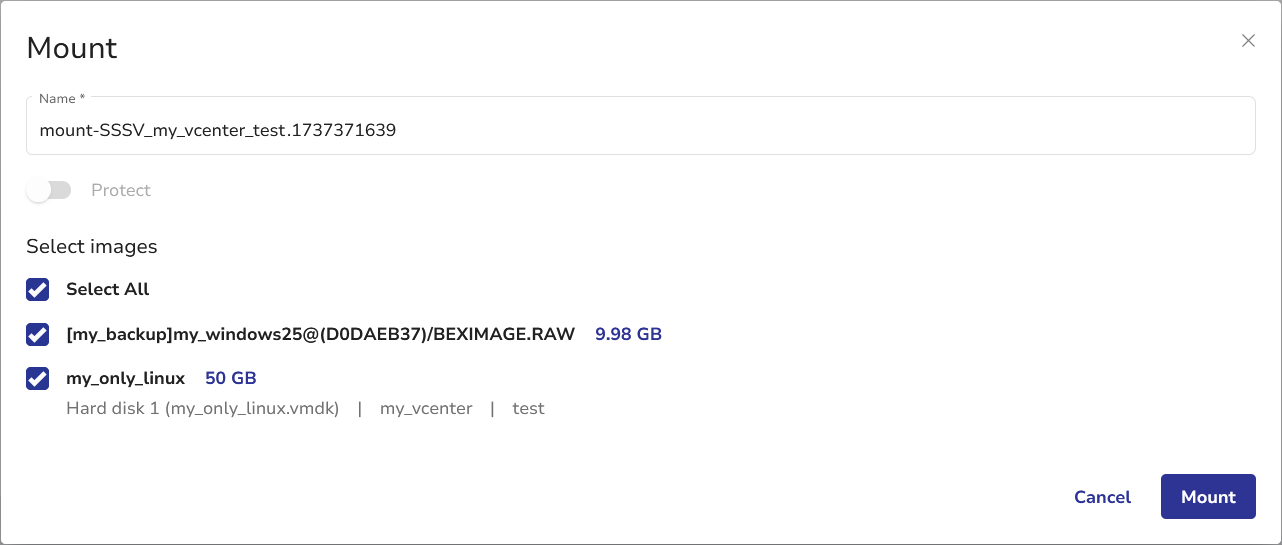
Task: Click the 9.98 GB size label
Action: click(628, 334)
